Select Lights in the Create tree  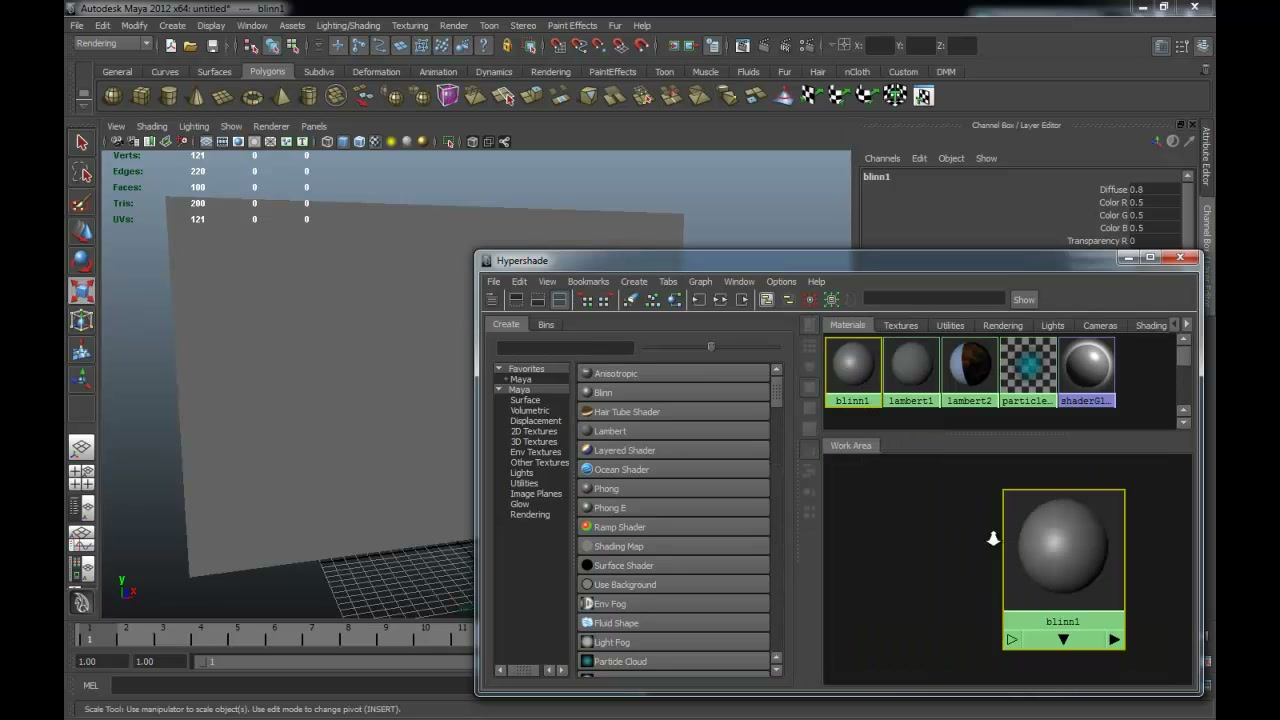pos(522,473)
